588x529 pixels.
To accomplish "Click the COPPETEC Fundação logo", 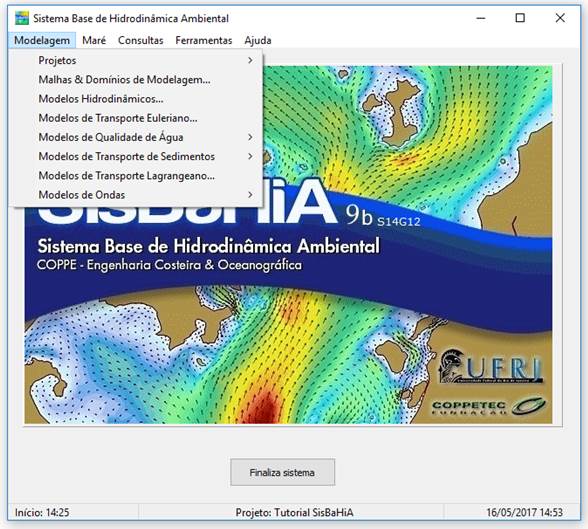I will 489,407.
